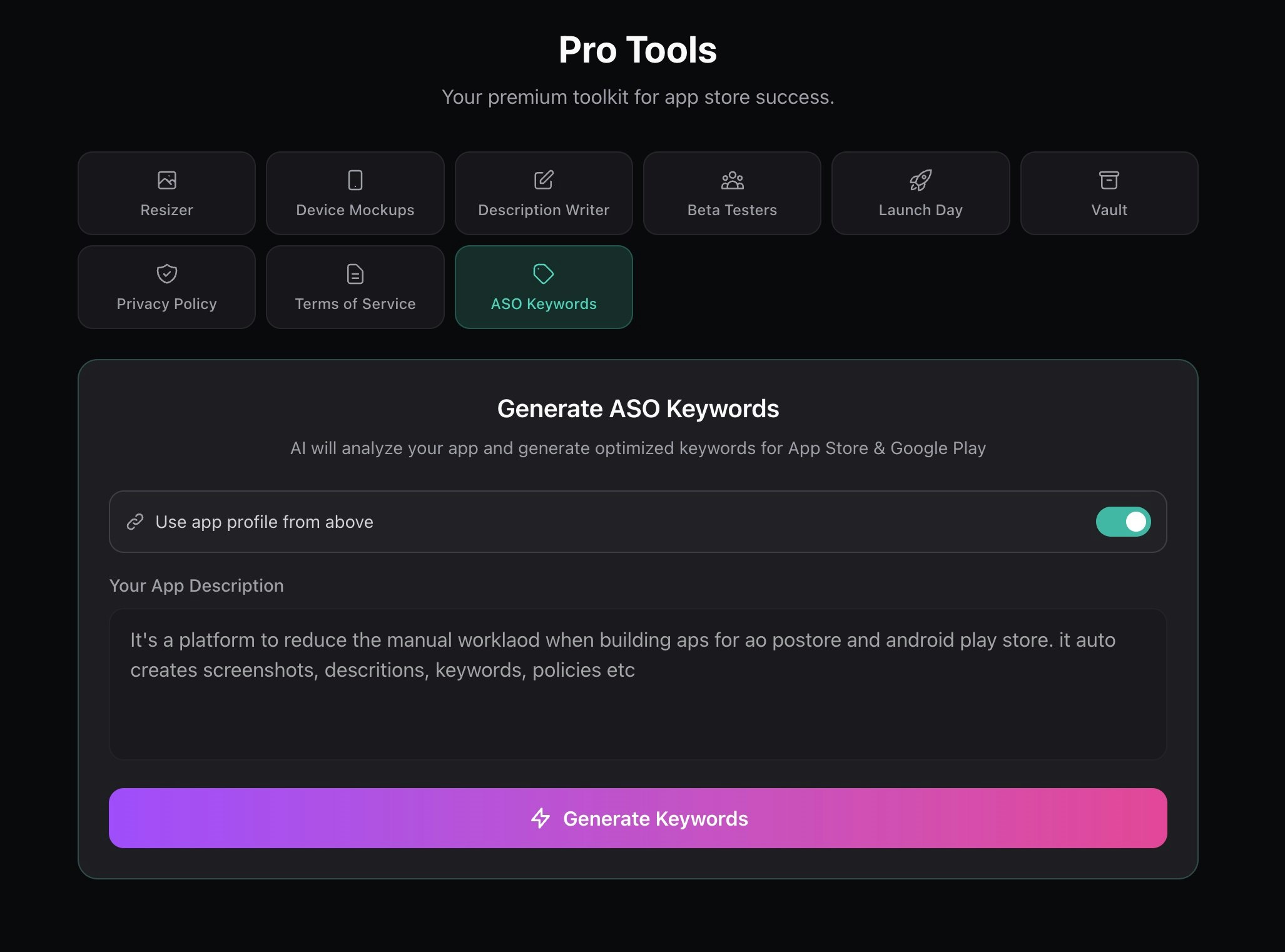
Task: Open the Privacy Policy tool
Action: point(166,286)
